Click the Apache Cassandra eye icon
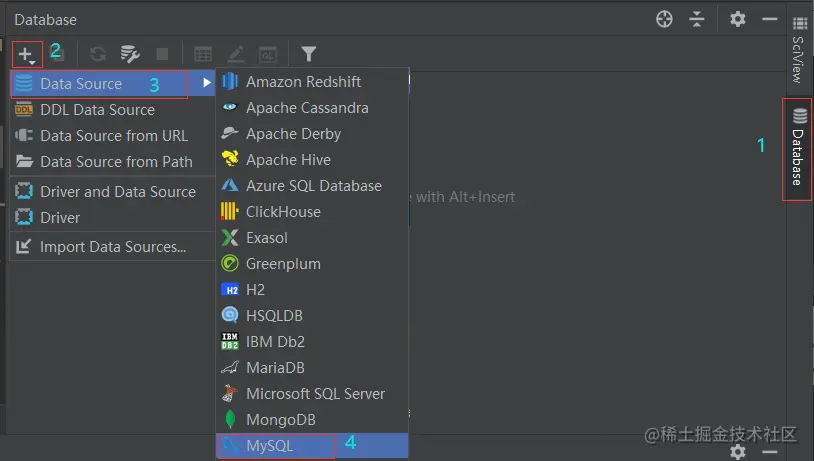814x461 pixels. point(229,107)
